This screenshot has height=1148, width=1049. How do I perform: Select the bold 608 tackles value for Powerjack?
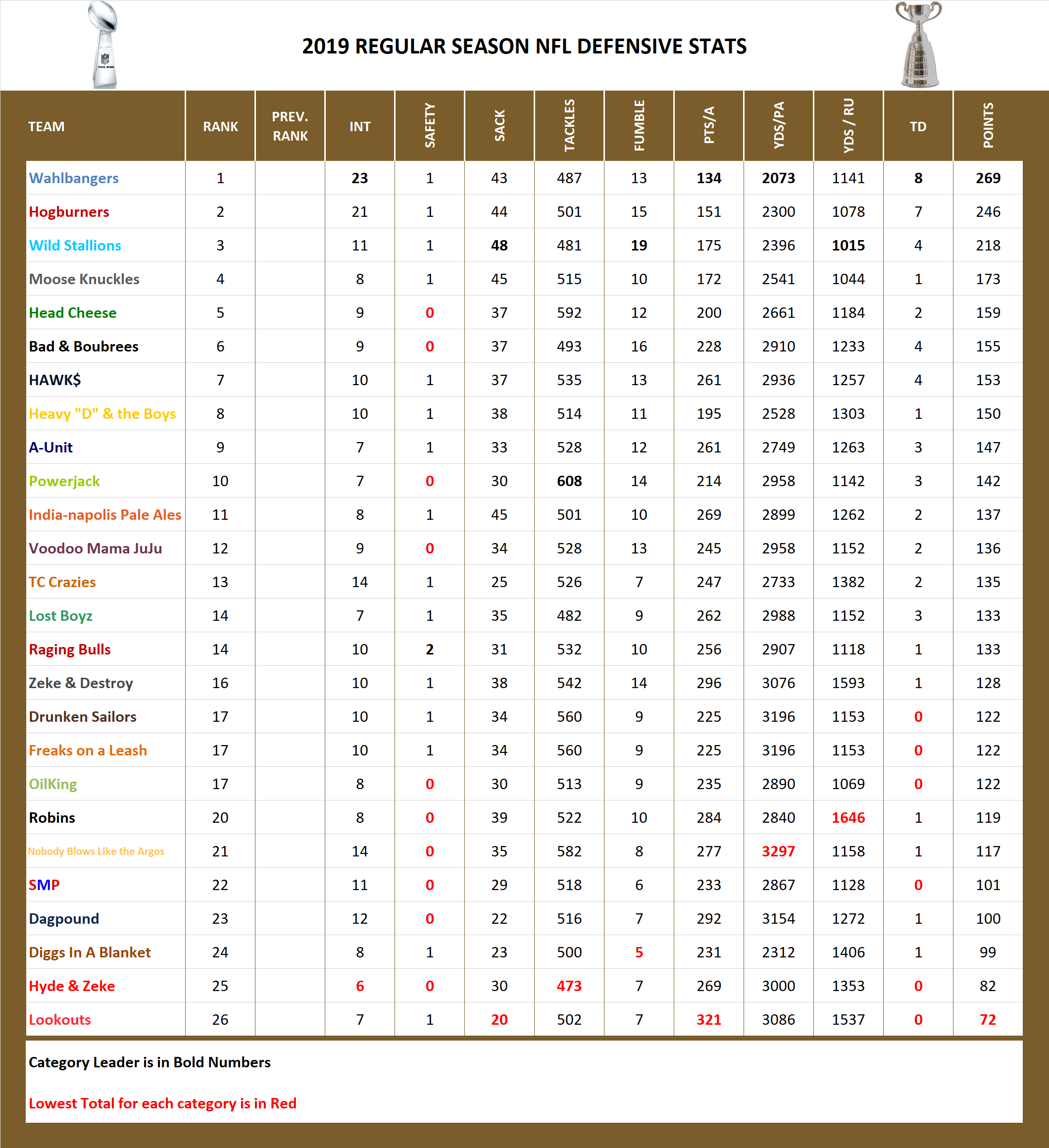tap(569, 481)
